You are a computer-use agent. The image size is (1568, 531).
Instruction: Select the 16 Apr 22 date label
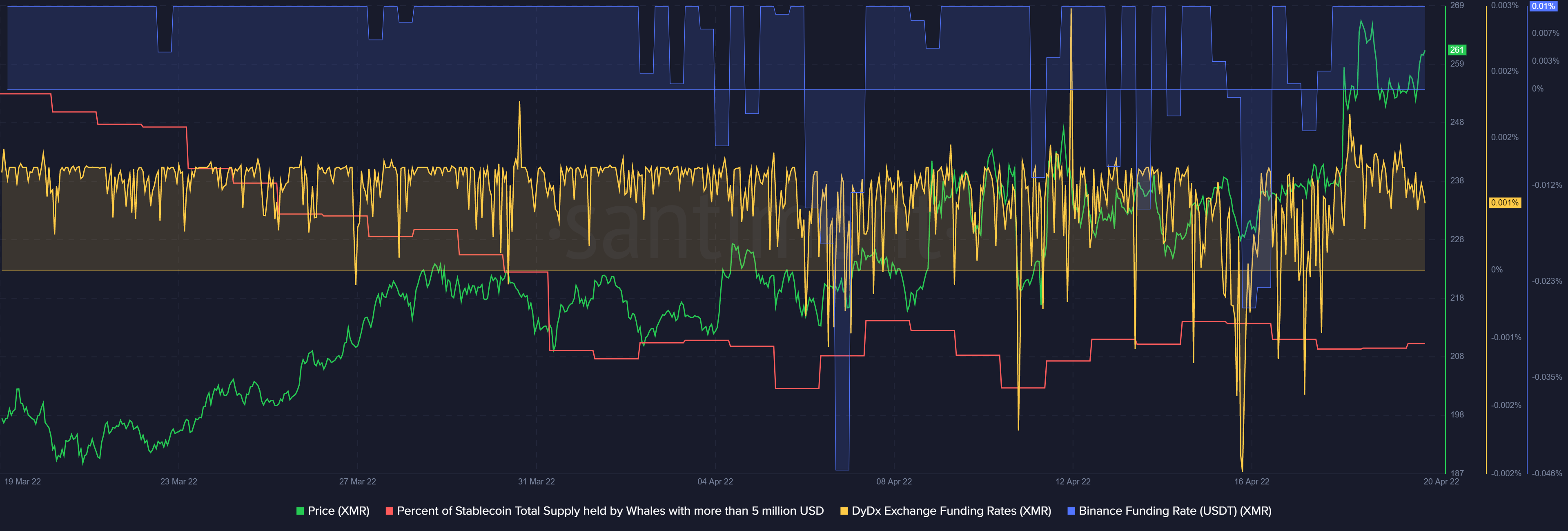pos(1252,482)
